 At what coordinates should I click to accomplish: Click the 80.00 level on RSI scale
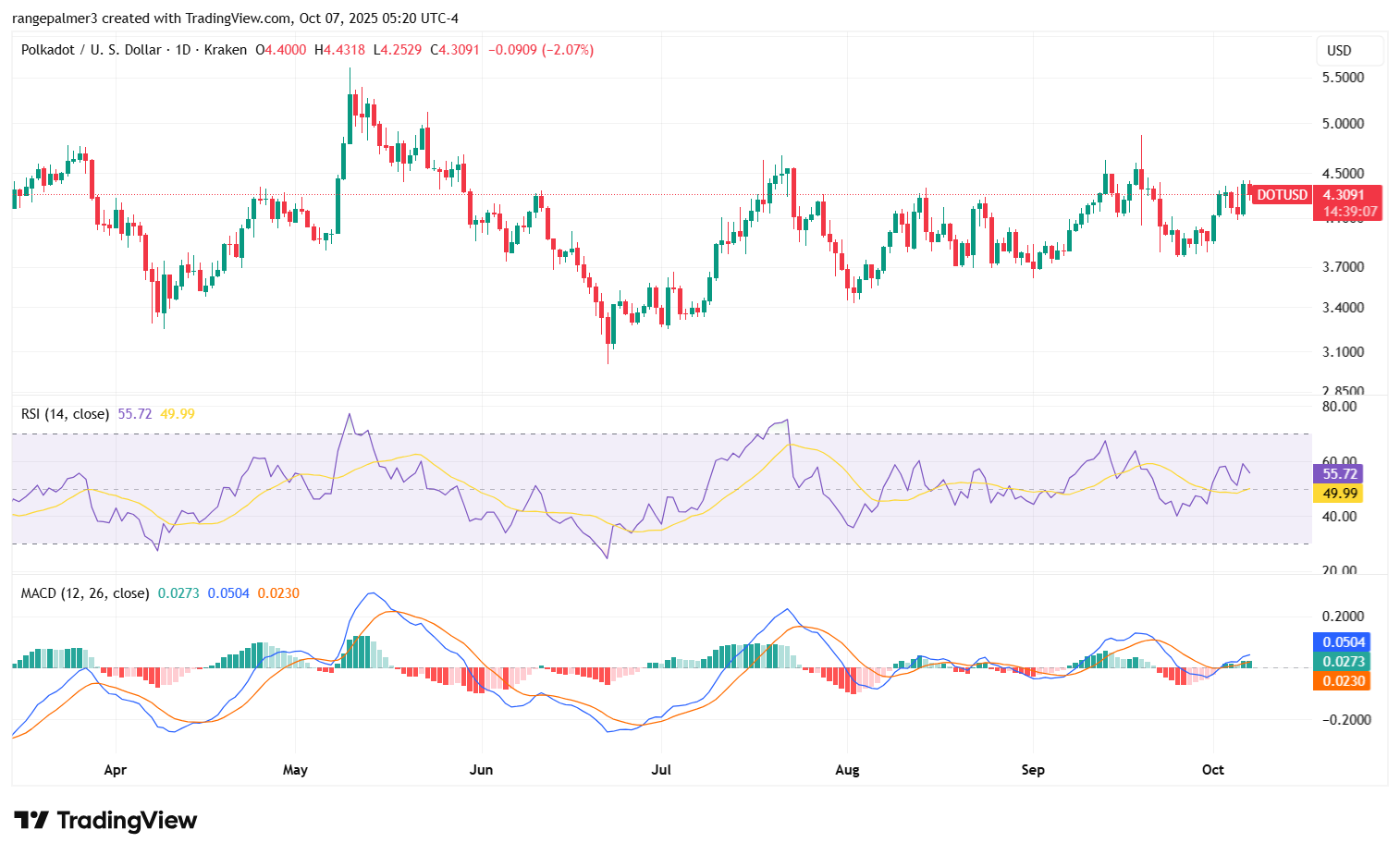point(1339,407)
